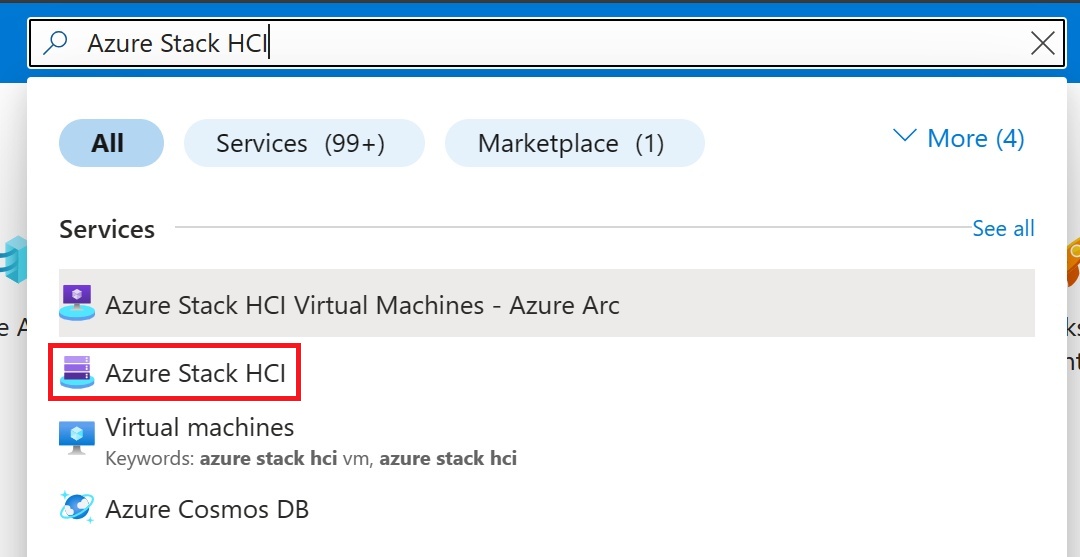The height and width of the screenshot is (557, 1080).
Task: Open the See all services link
Action: 1003,229
